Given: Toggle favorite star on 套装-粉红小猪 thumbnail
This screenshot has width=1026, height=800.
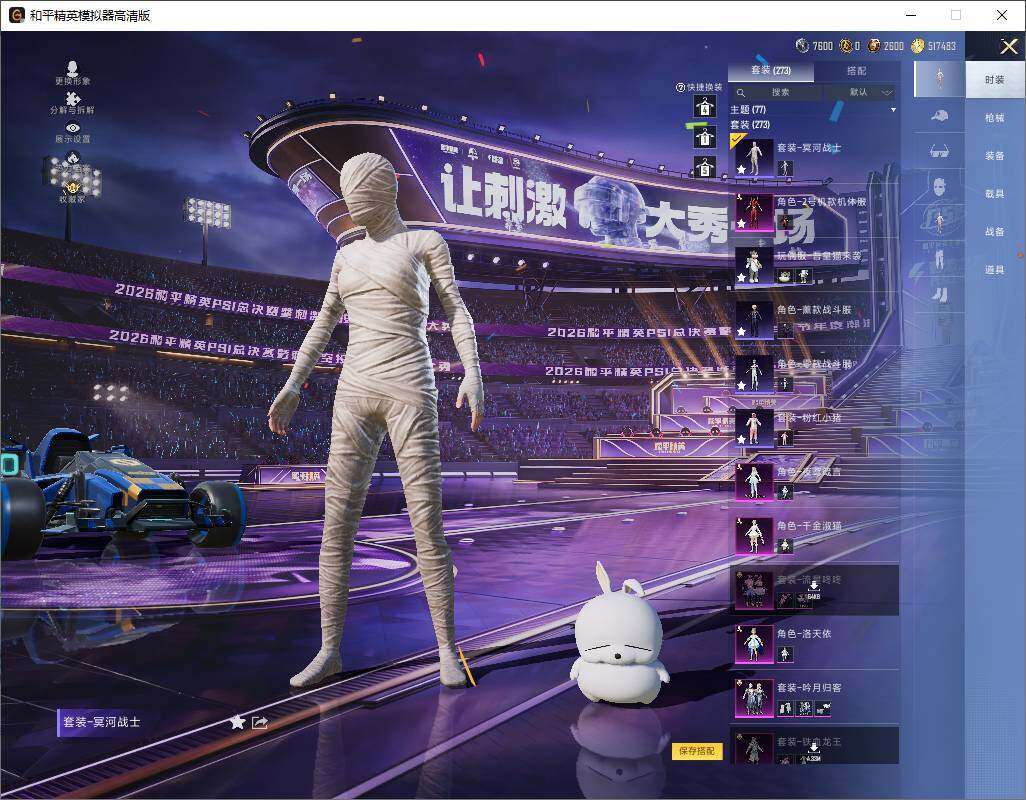Looking at the screenshot, I should pos(741,440).
